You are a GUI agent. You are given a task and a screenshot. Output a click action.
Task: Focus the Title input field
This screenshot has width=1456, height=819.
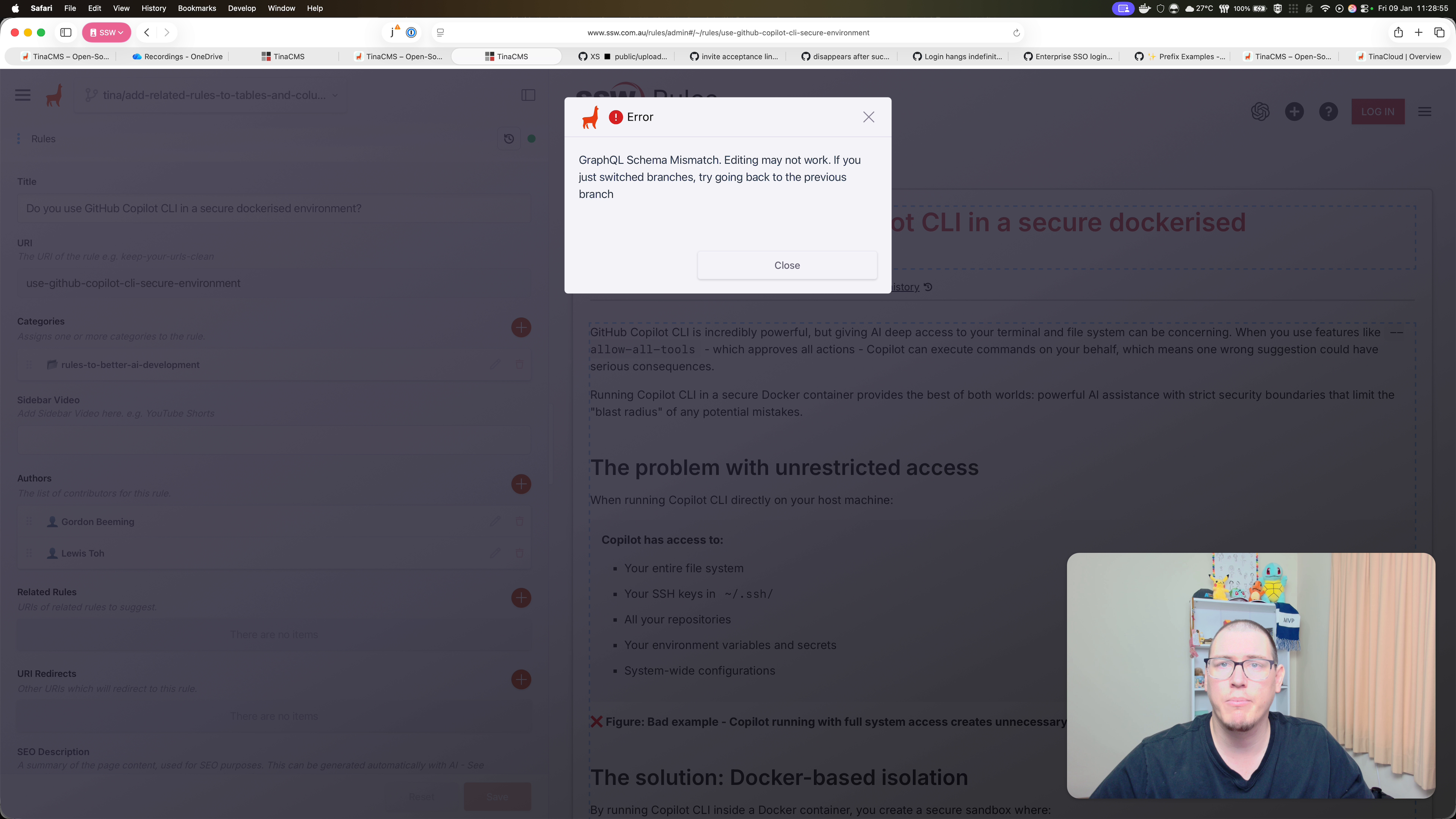click(x=273, y=209)
